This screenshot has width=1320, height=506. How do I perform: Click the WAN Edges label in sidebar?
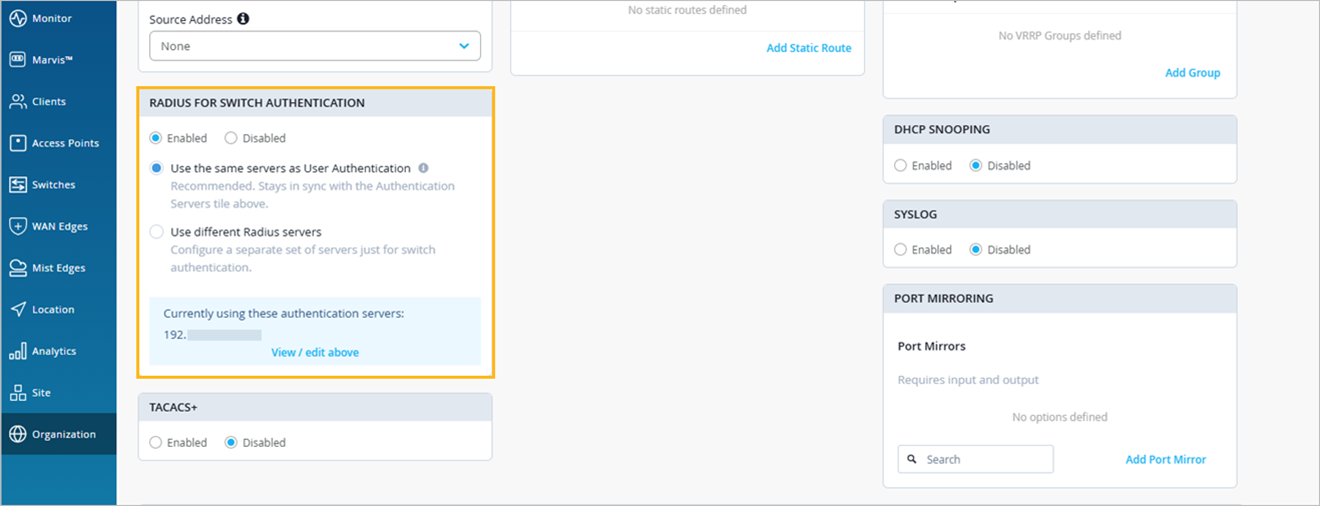click(x=60, y=227)
